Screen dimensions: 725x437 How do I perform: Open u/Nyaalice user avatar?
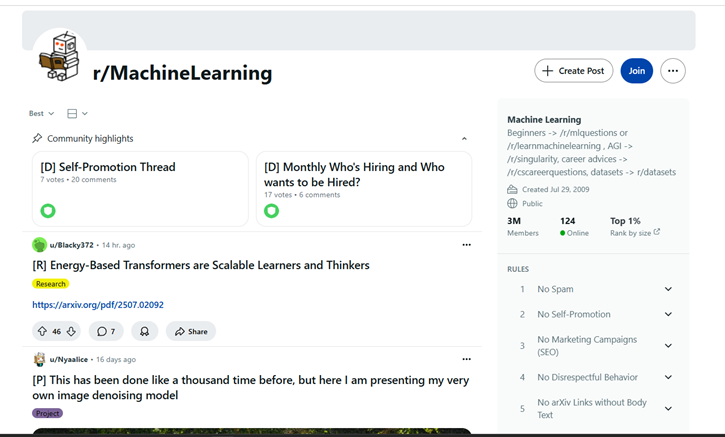click(39, 359)
